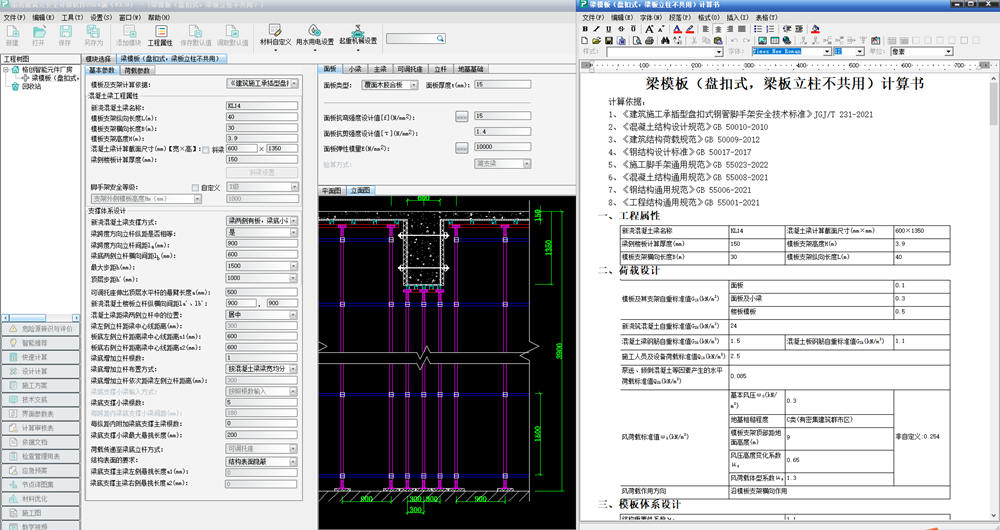Switch to the 荷载参数 tab

(x=137, y=71)
